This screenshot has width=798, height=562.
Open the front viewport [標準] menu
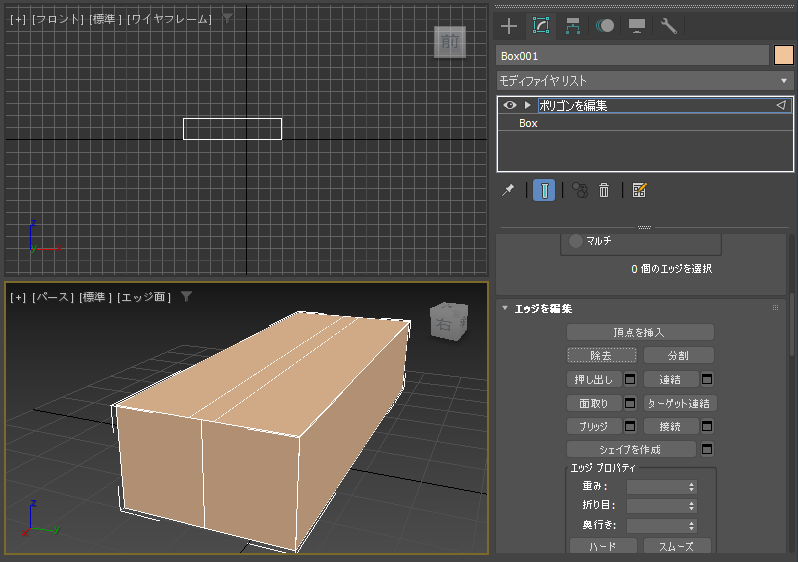coord(105,19)
